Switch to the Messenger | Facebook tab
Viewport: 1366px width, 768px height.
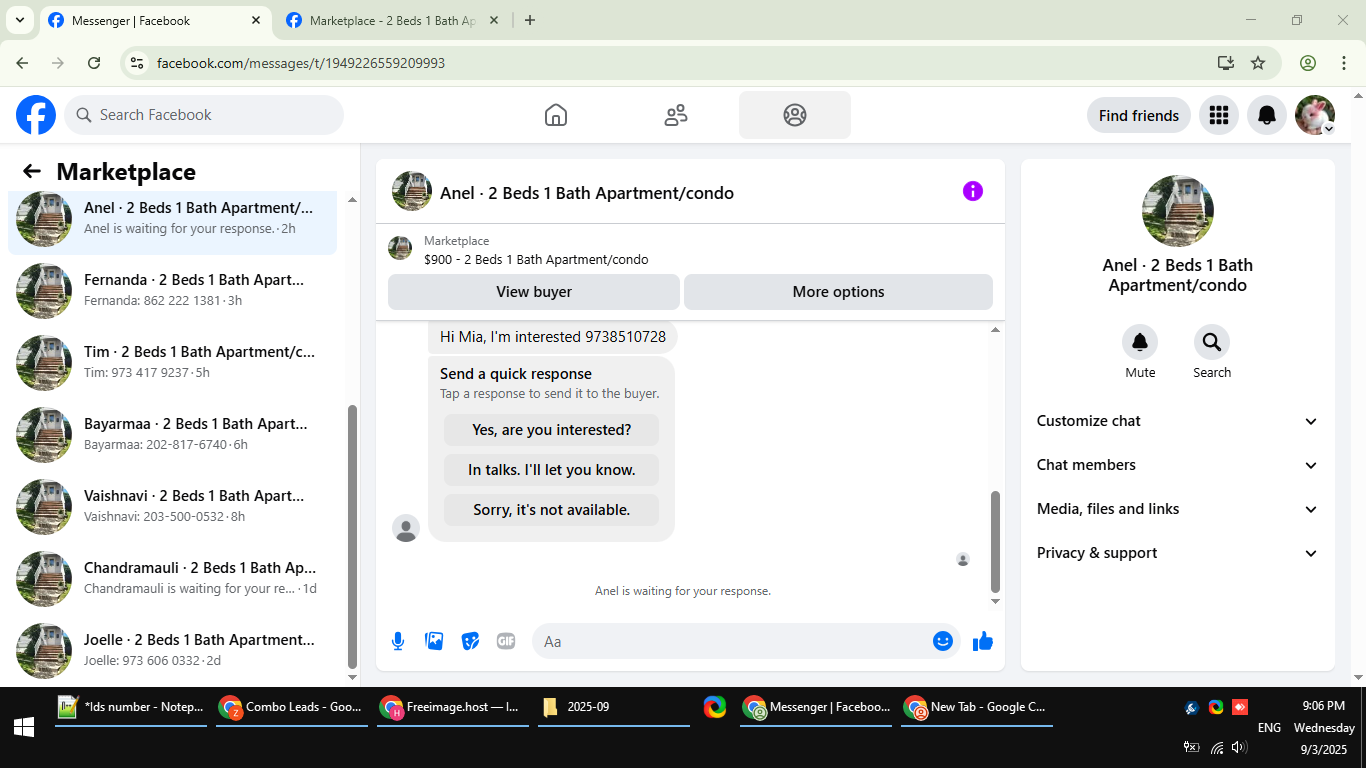click(x=155, y=20)
